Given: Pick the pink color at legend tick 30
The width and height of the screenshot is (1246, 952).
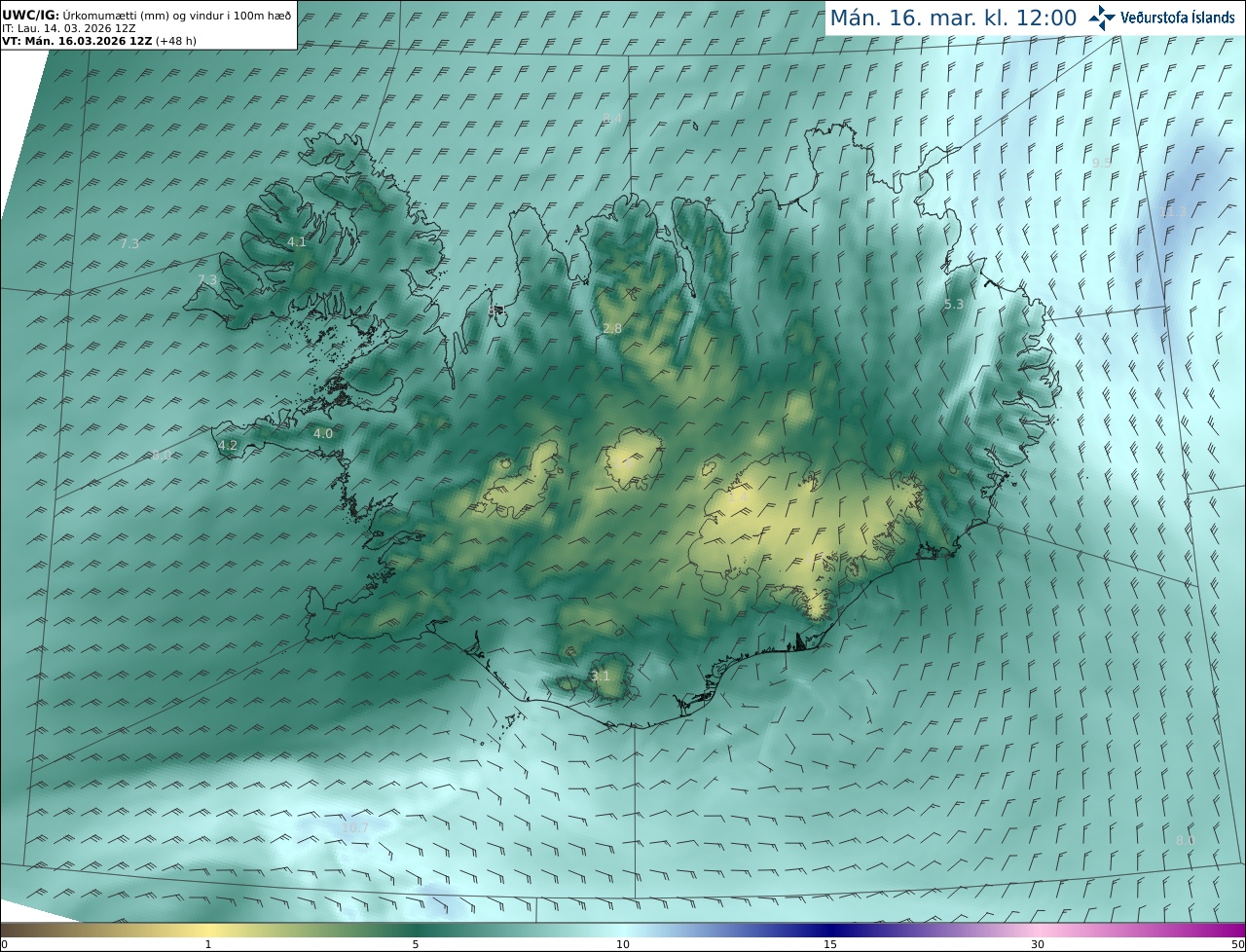Looking at the screenshot, I should (1038, 931).
